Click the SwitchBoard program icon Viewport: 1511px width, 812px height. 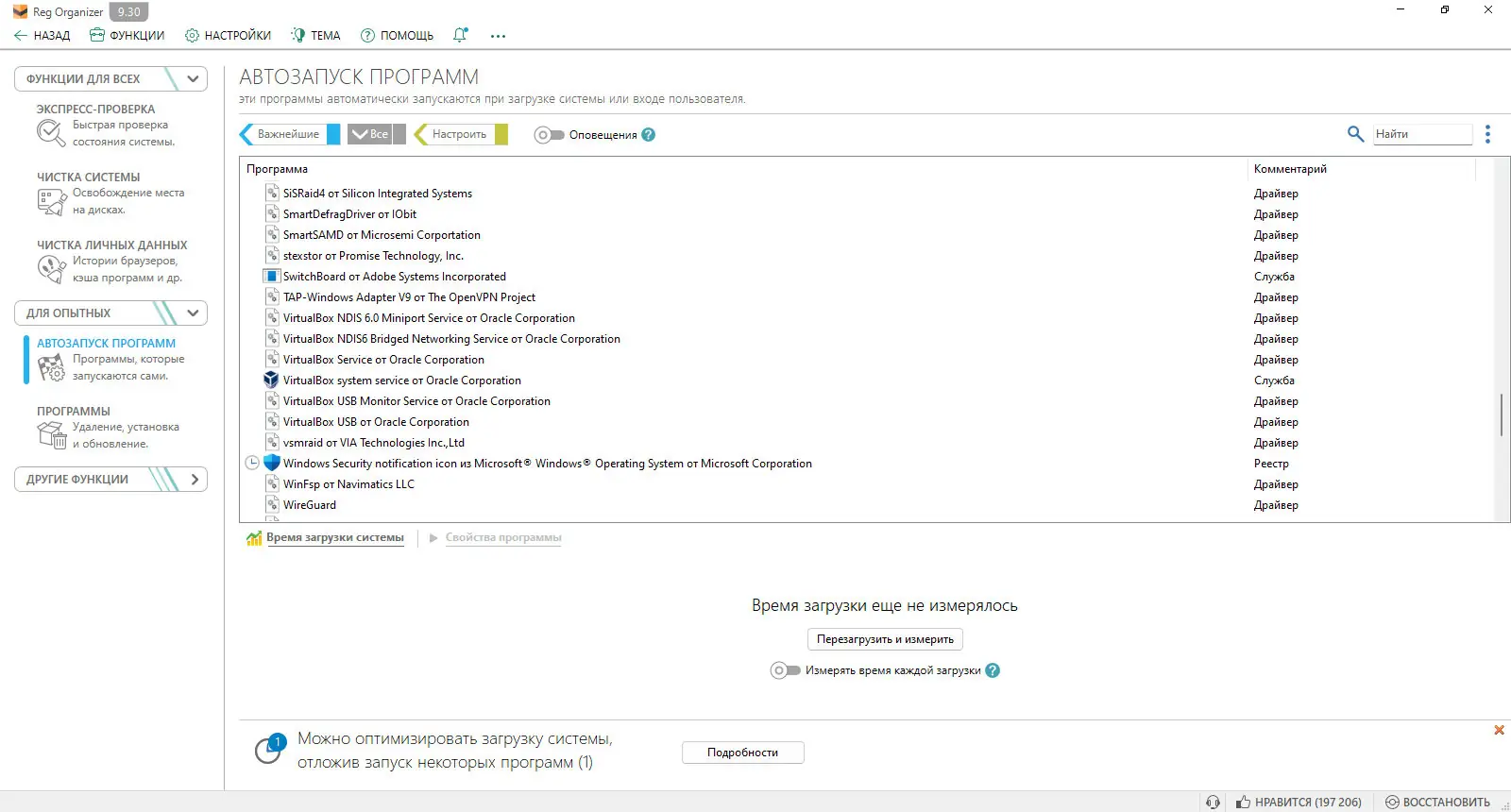271,277
